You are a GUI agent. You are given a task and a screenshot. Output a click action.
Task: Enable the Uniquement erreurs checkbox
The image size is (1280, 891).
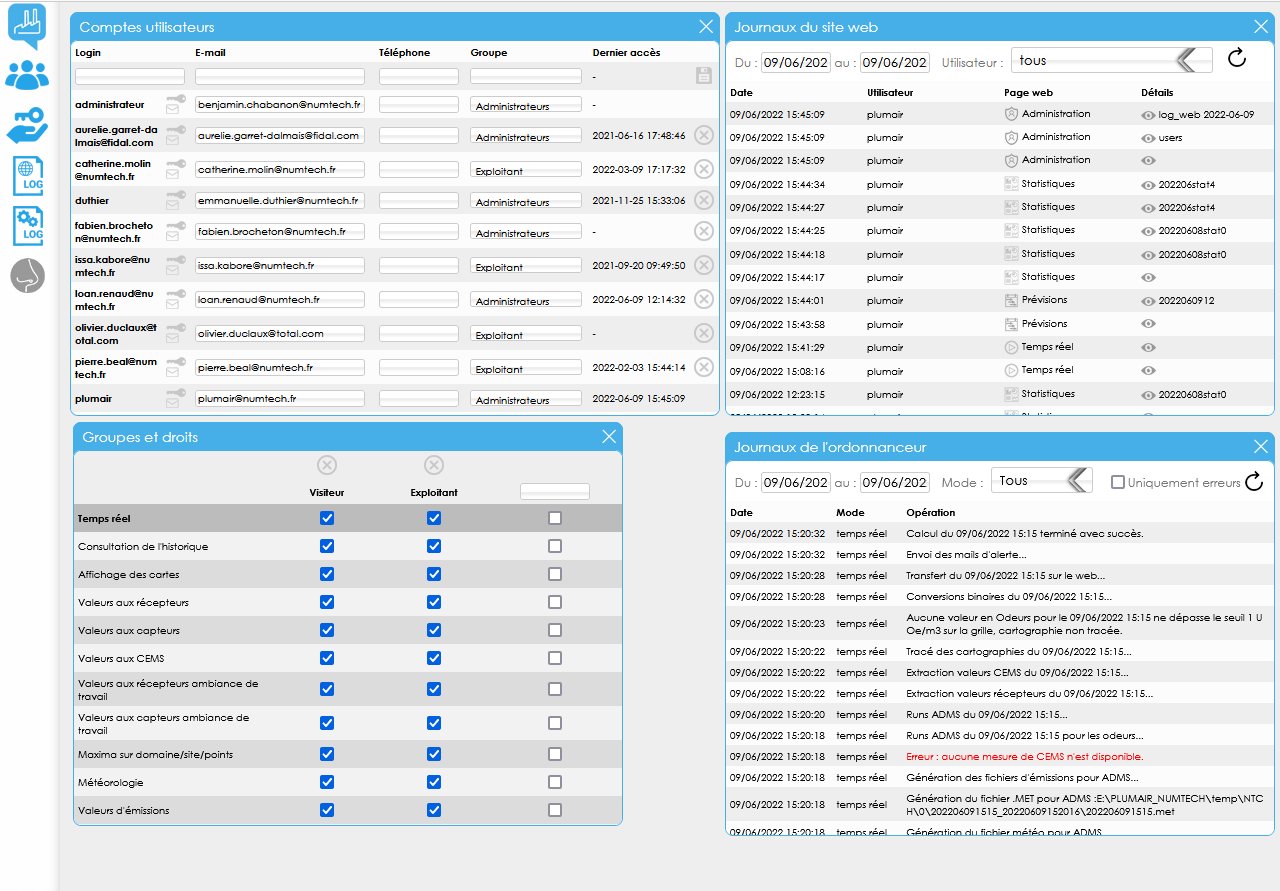[1118, 482]
